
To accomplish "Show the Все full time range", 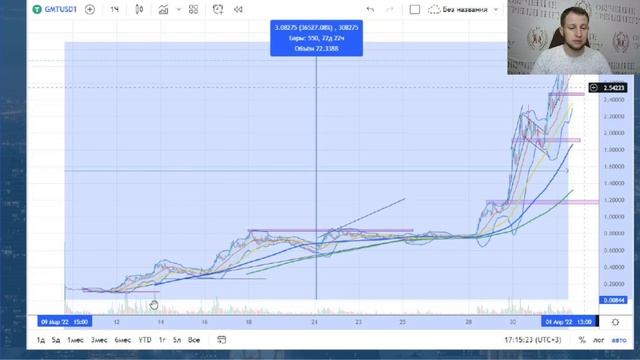I will [194, 340].
